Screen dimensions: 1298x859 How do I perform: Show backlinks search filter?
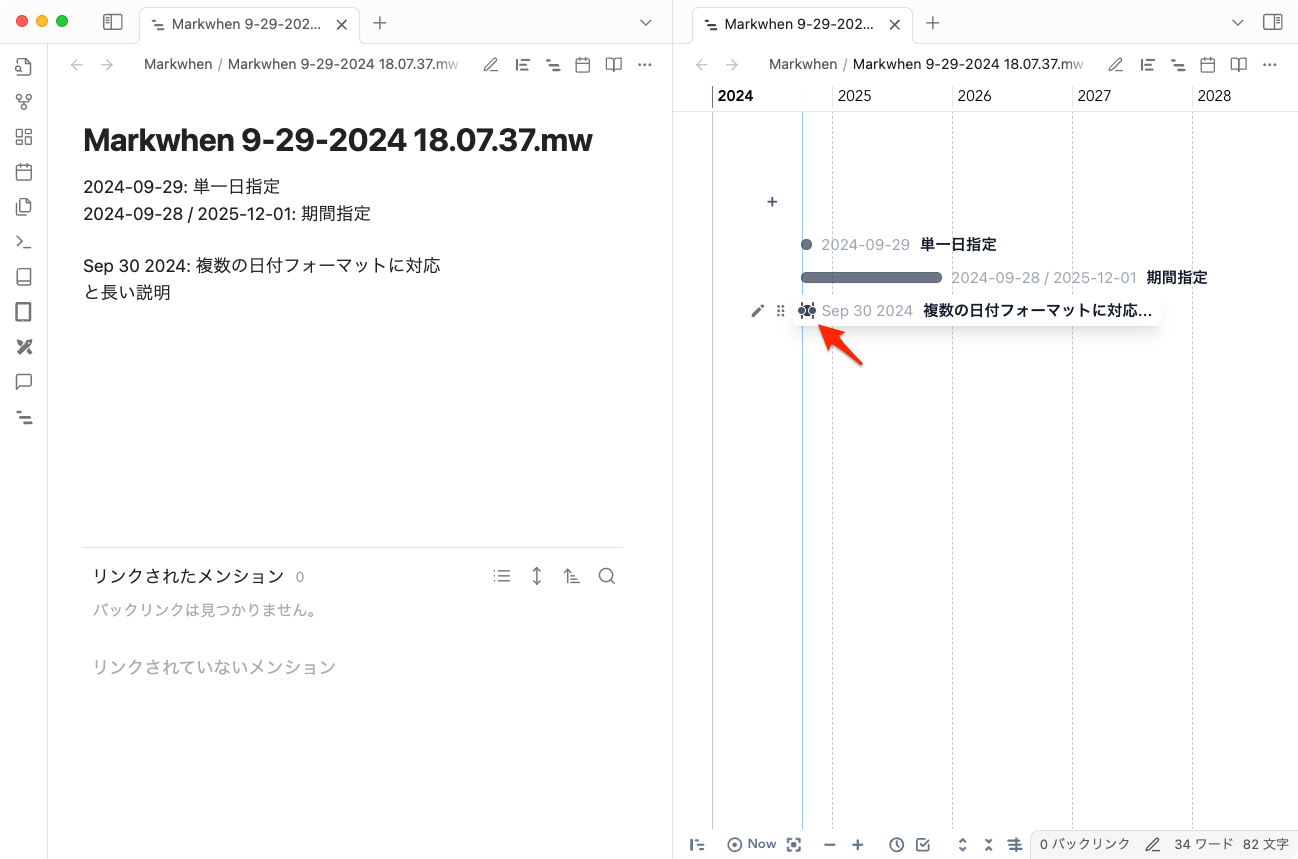(x=607, y=576)
